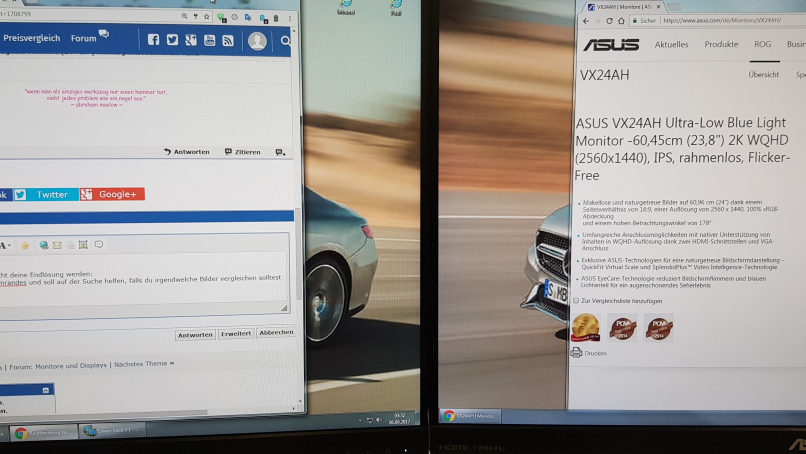Click the forum header search magnifier
Image resolution: width=806 pixels, height=454 pixels.
click(x=285, y=41)
